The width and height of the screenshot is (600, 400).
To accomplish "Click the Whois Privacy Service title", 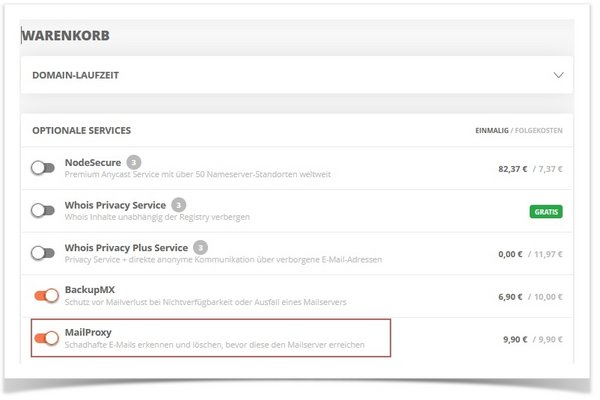I will click(x=115, y=205).
